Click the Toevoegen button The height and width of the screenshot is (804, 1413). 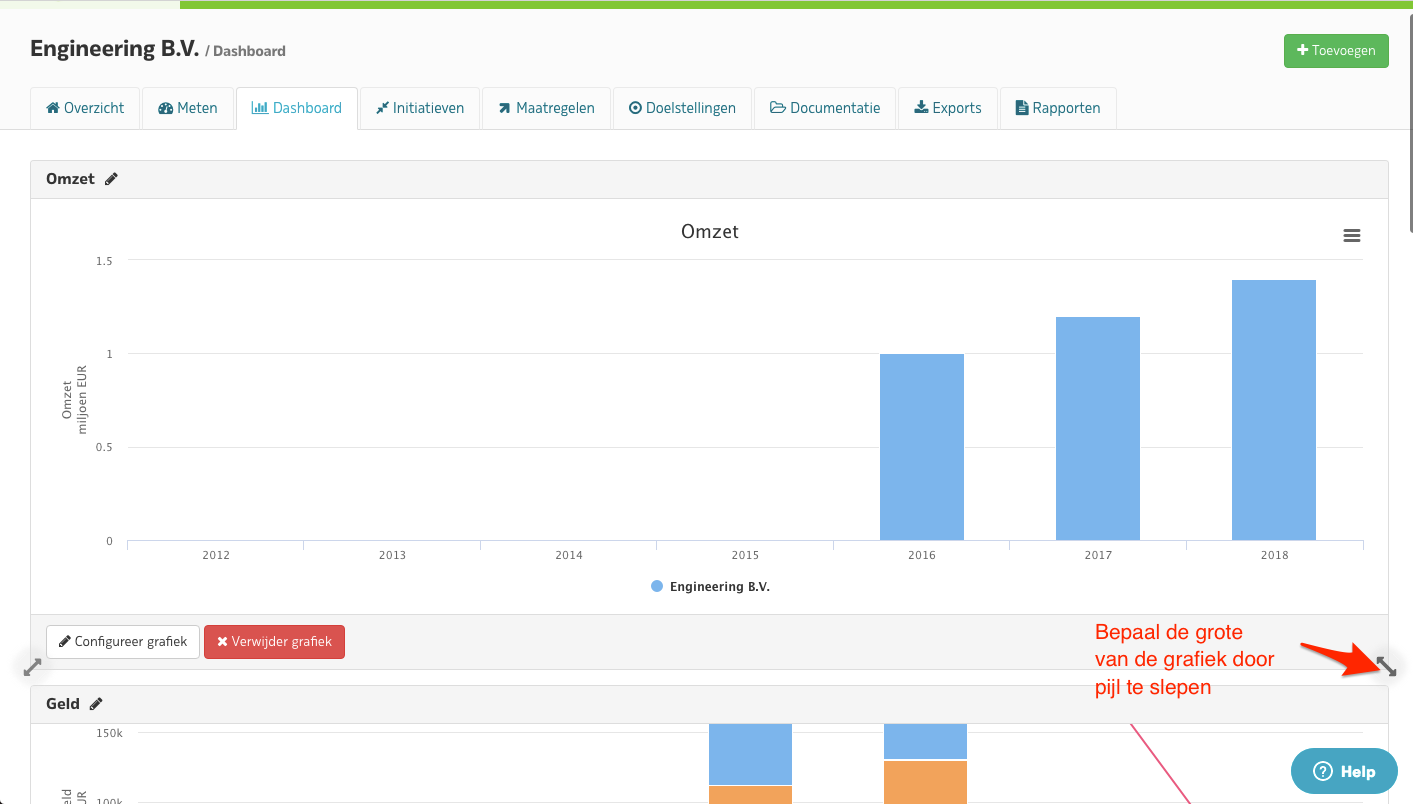tap(1336, 51)
